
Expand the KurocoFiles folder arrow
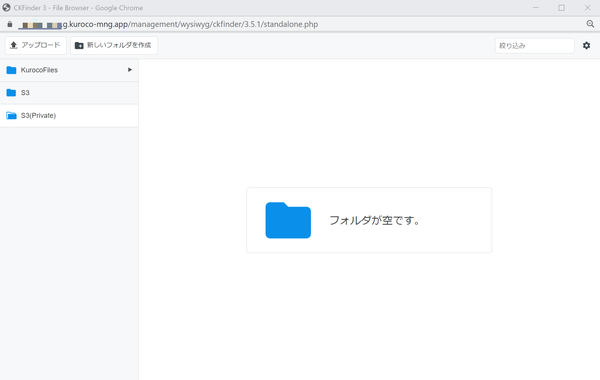pos(130,70)
